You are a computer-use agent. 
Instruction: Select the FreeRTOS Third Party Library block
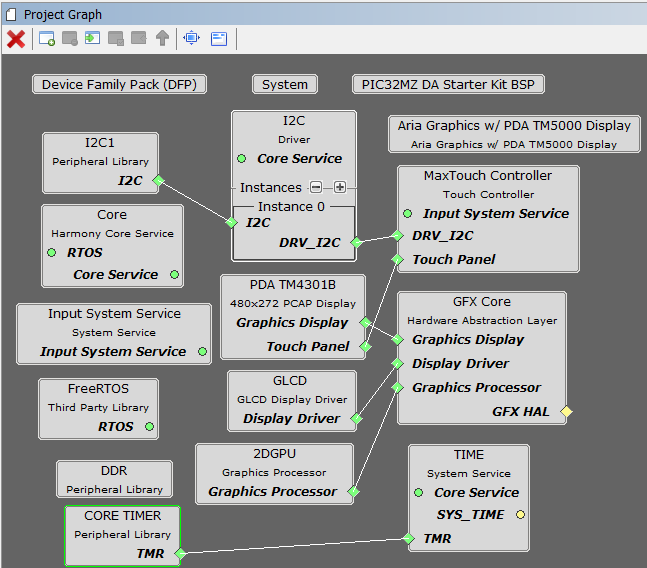[x=98, y=409]
